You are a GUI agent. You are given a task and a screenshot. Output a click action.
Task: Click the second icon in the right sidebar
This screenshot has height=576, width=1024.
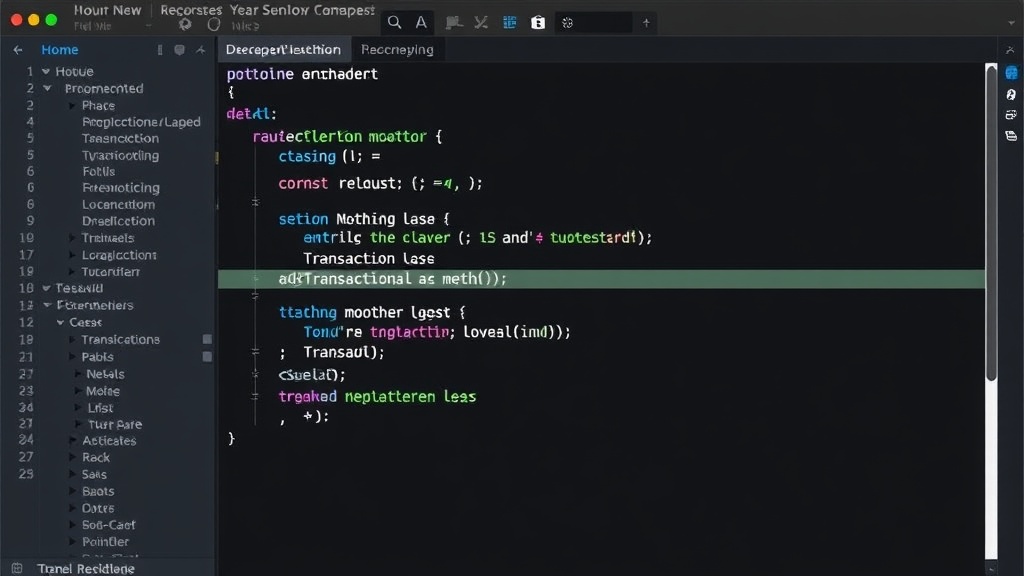point(1011,95)
